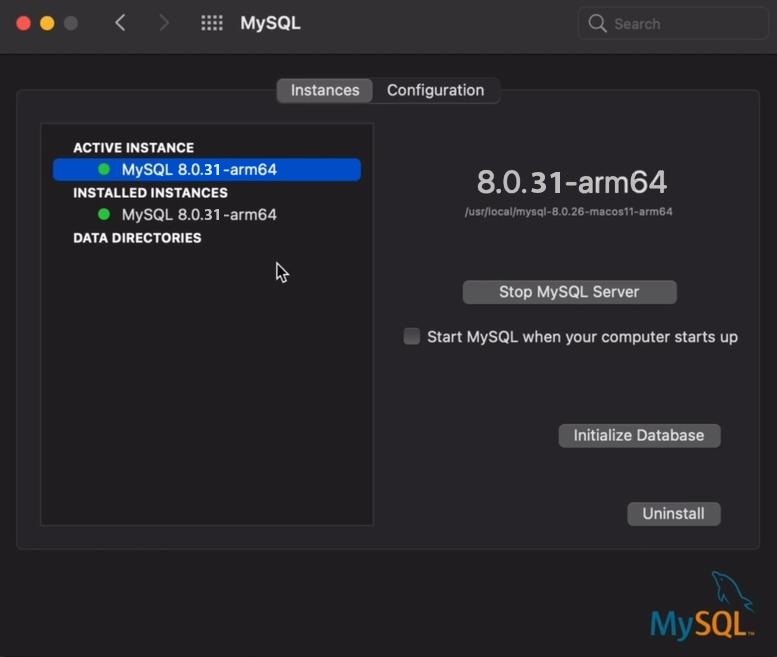Click the Initialize Database button
This screenshot has height=657, width=777.
tap(639, 436)
